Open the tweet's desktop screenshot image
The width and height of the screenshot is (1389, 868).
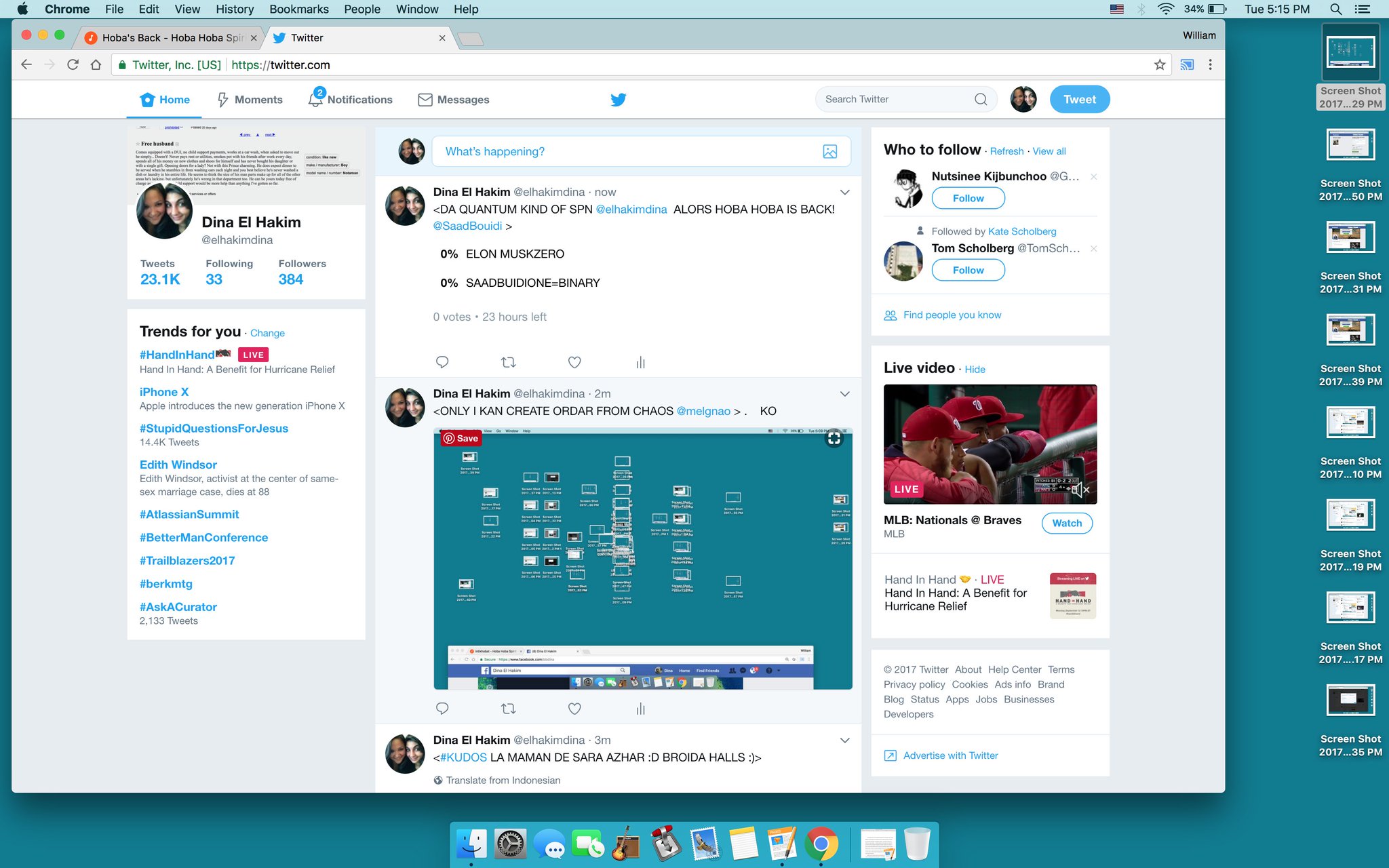click(x=643, y=559)
